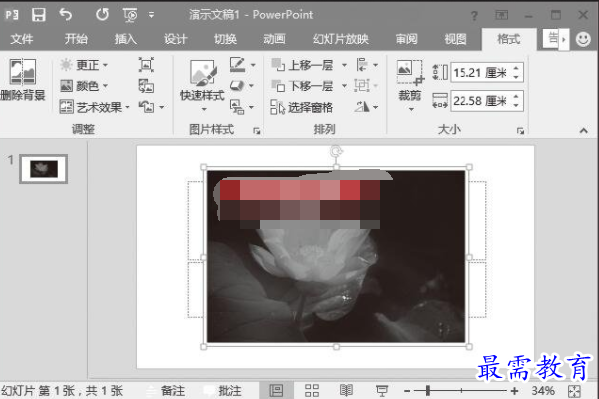Switch to the Home (开始) tab
The height and width of the screenshot is (399, 599).
pyautogui.click(x=76, y=39)
